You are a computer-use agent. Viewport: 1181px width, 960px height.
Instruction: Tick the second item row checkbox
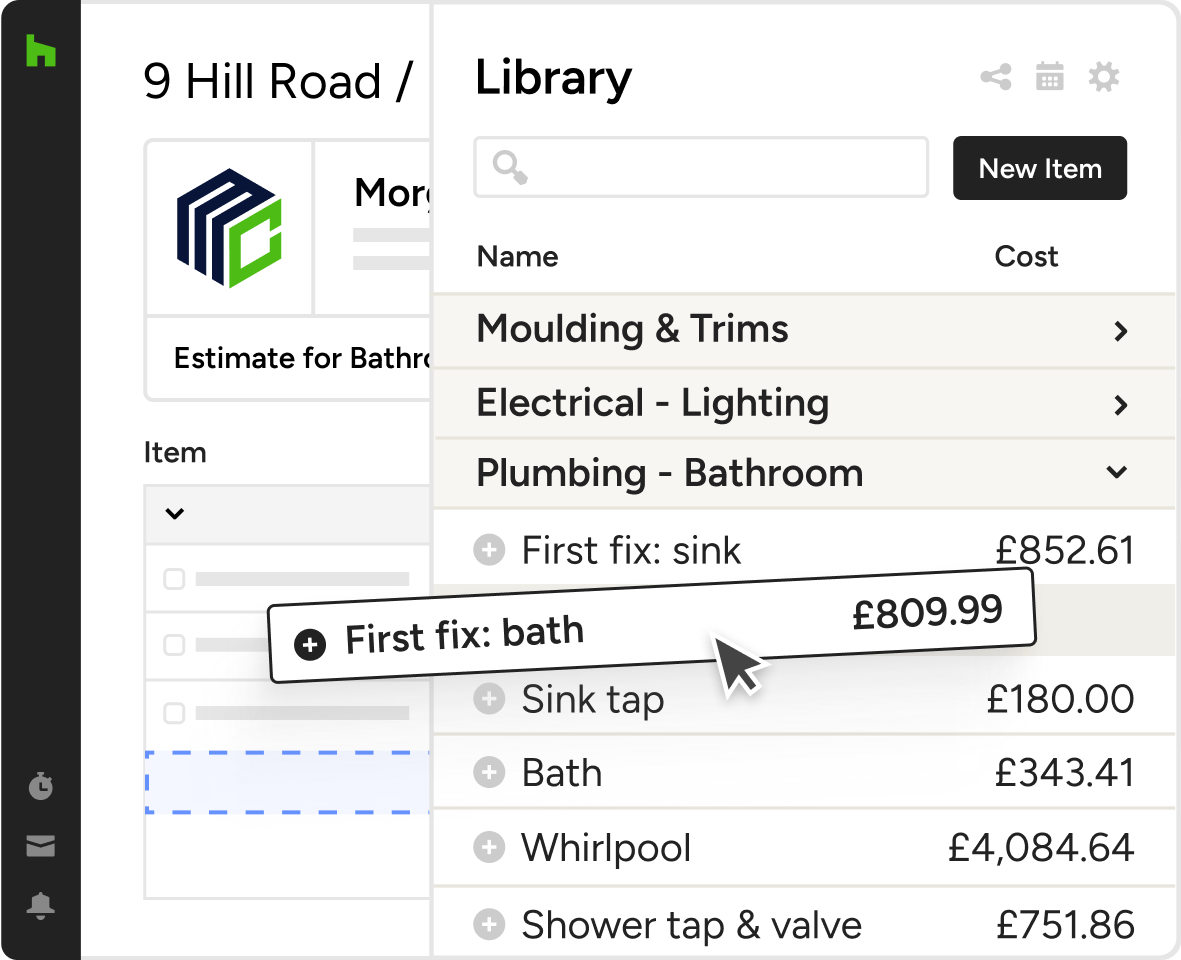174,646
